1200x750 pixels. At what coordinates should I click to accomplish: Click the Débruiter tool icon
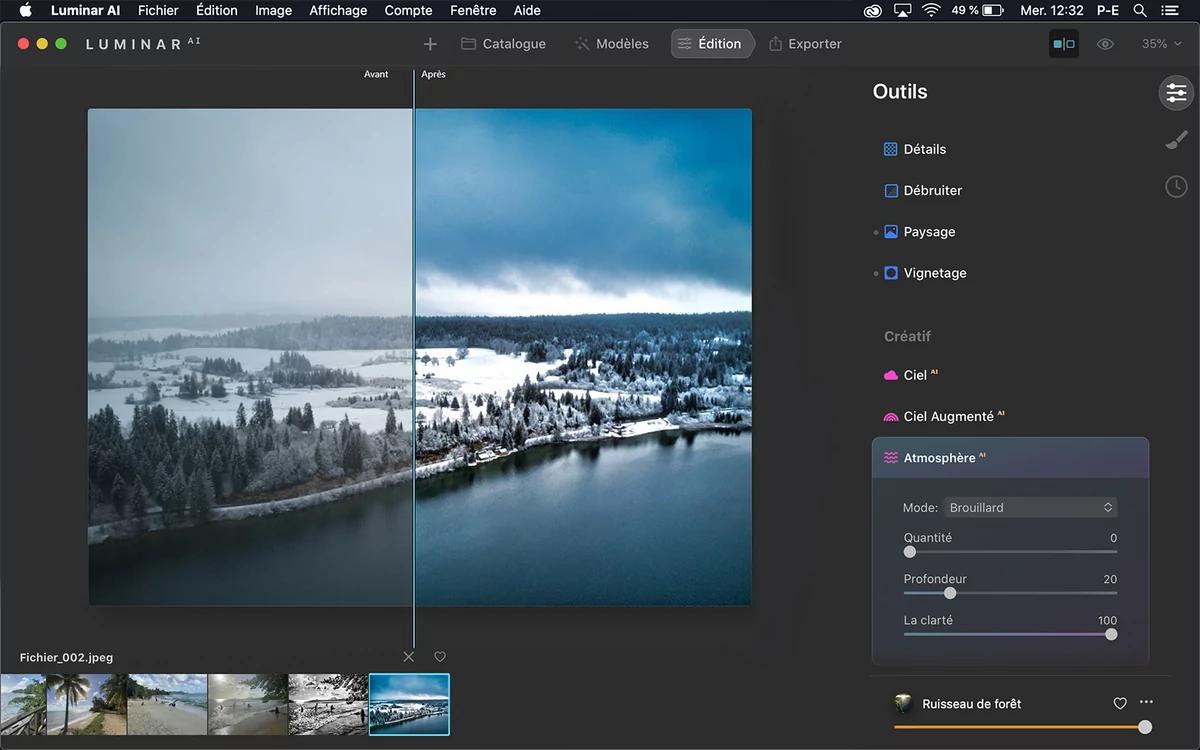tap(891, 190)
